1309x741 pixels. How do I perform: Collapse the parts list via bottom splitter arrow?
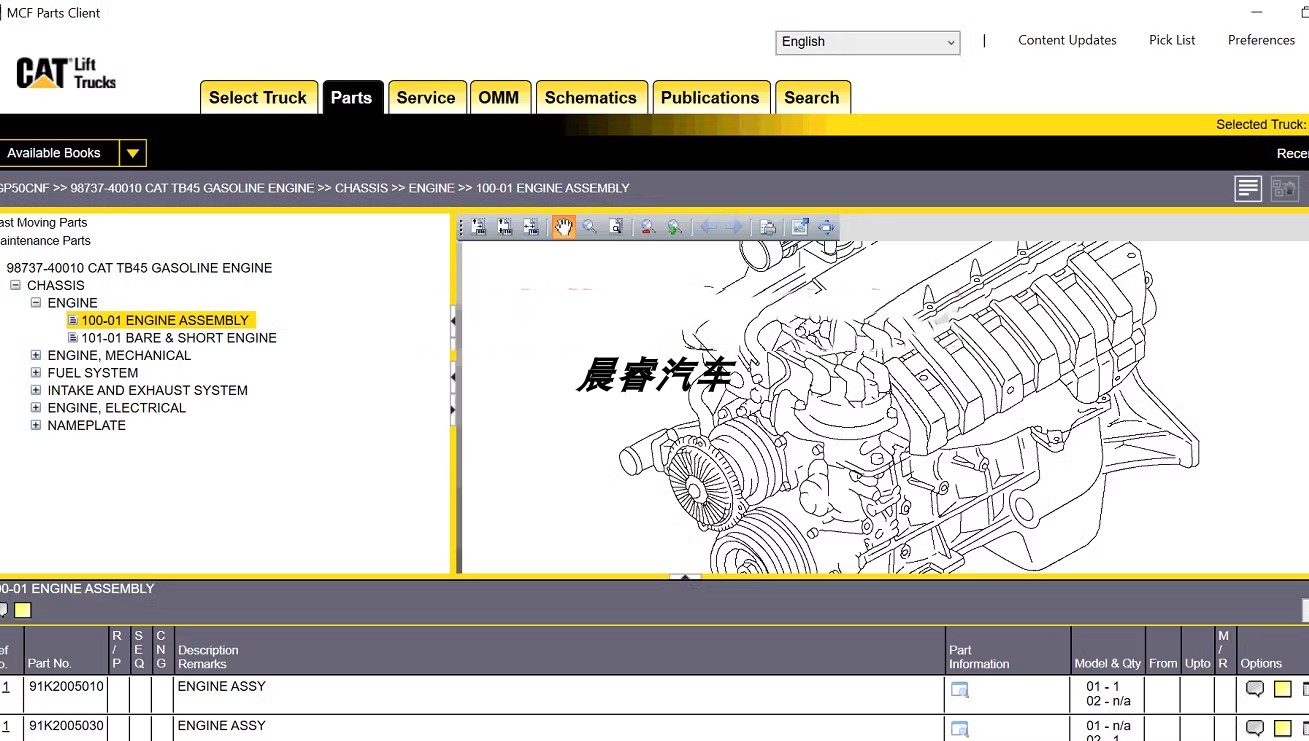tap(685, 577)
